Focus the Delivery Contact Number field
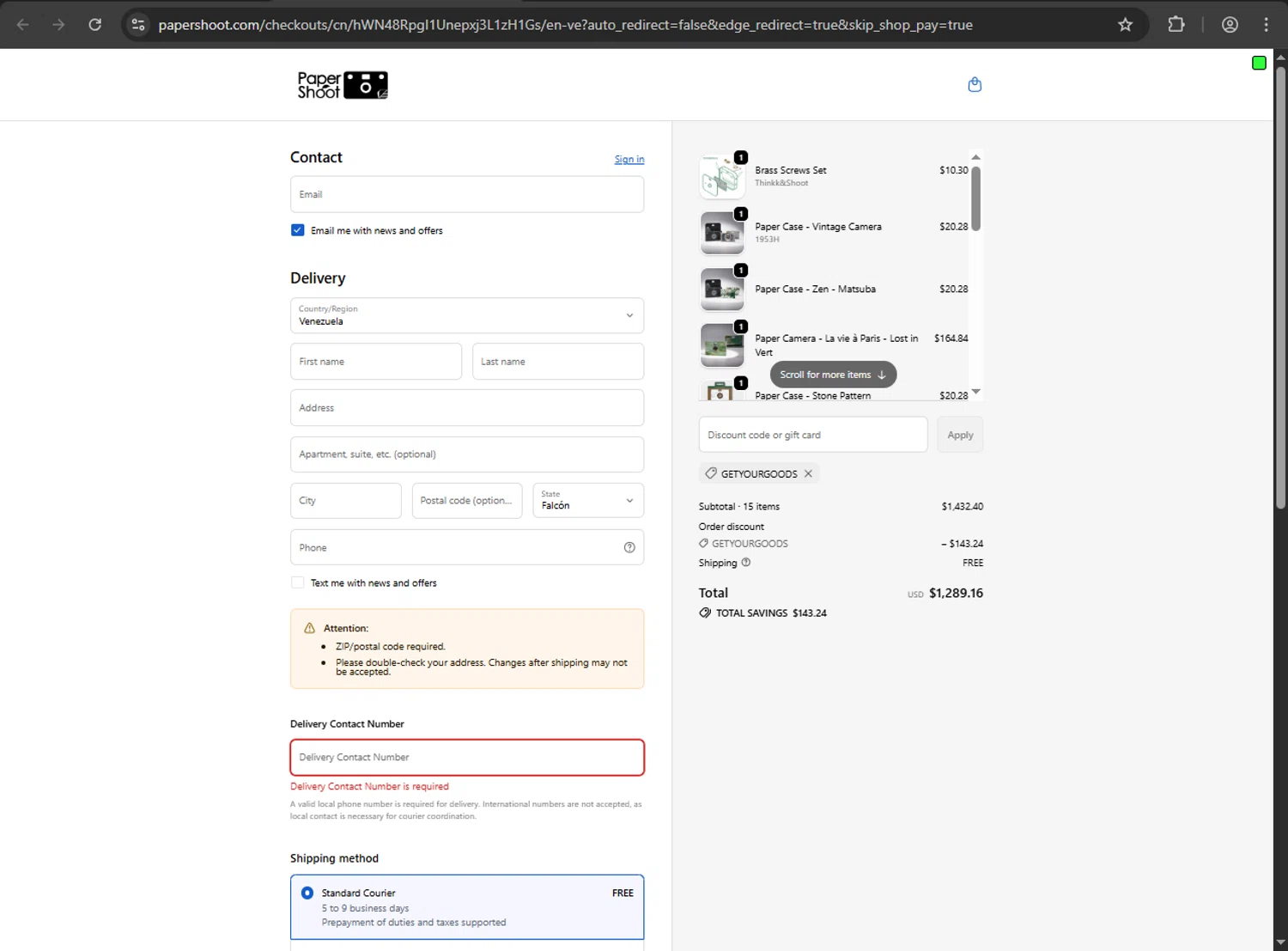This screenshot has height=951, width=1288. pyautogui.click(x=467, y=758)
